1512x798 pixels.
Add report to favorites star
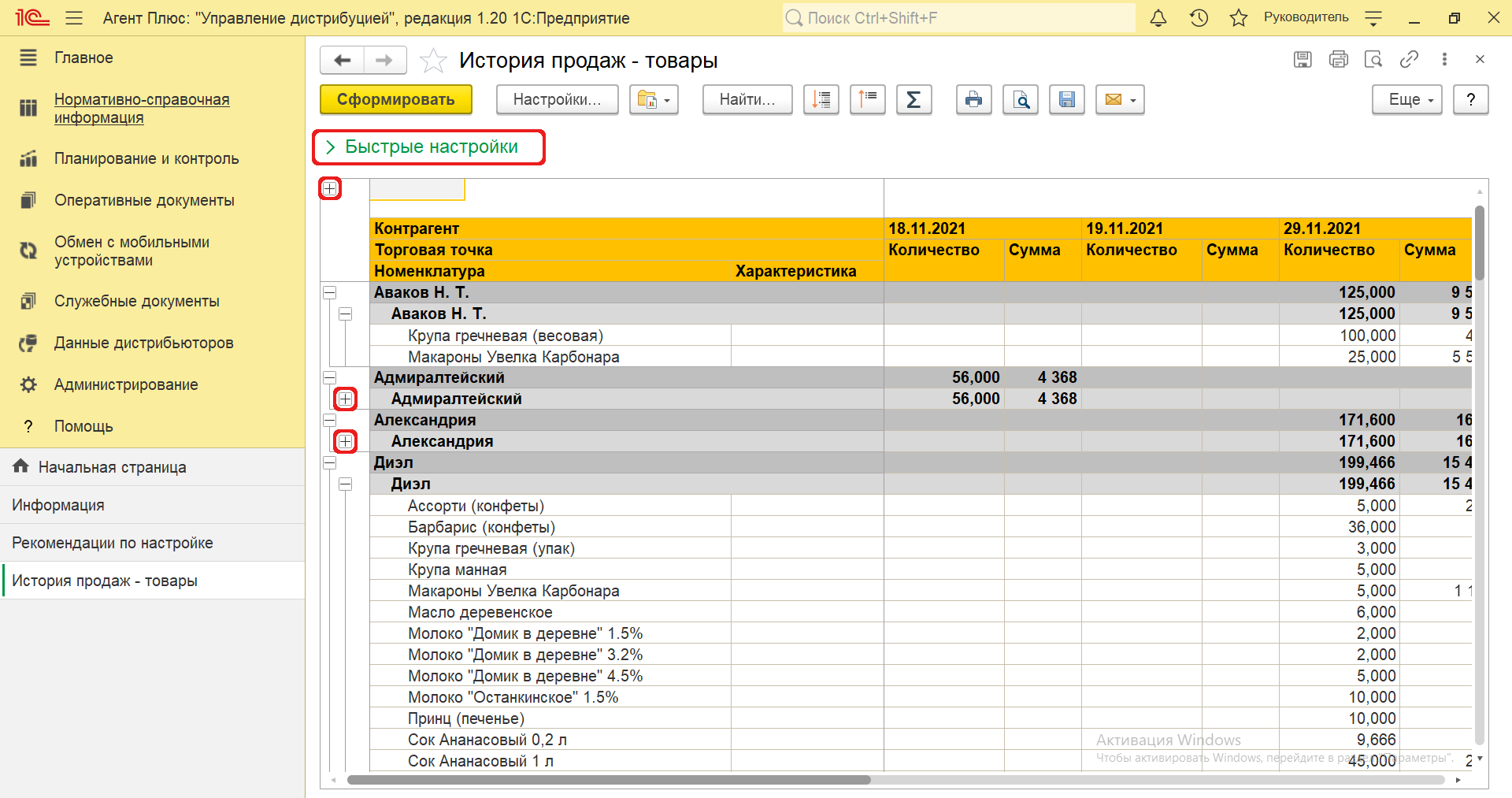(433, 61)
